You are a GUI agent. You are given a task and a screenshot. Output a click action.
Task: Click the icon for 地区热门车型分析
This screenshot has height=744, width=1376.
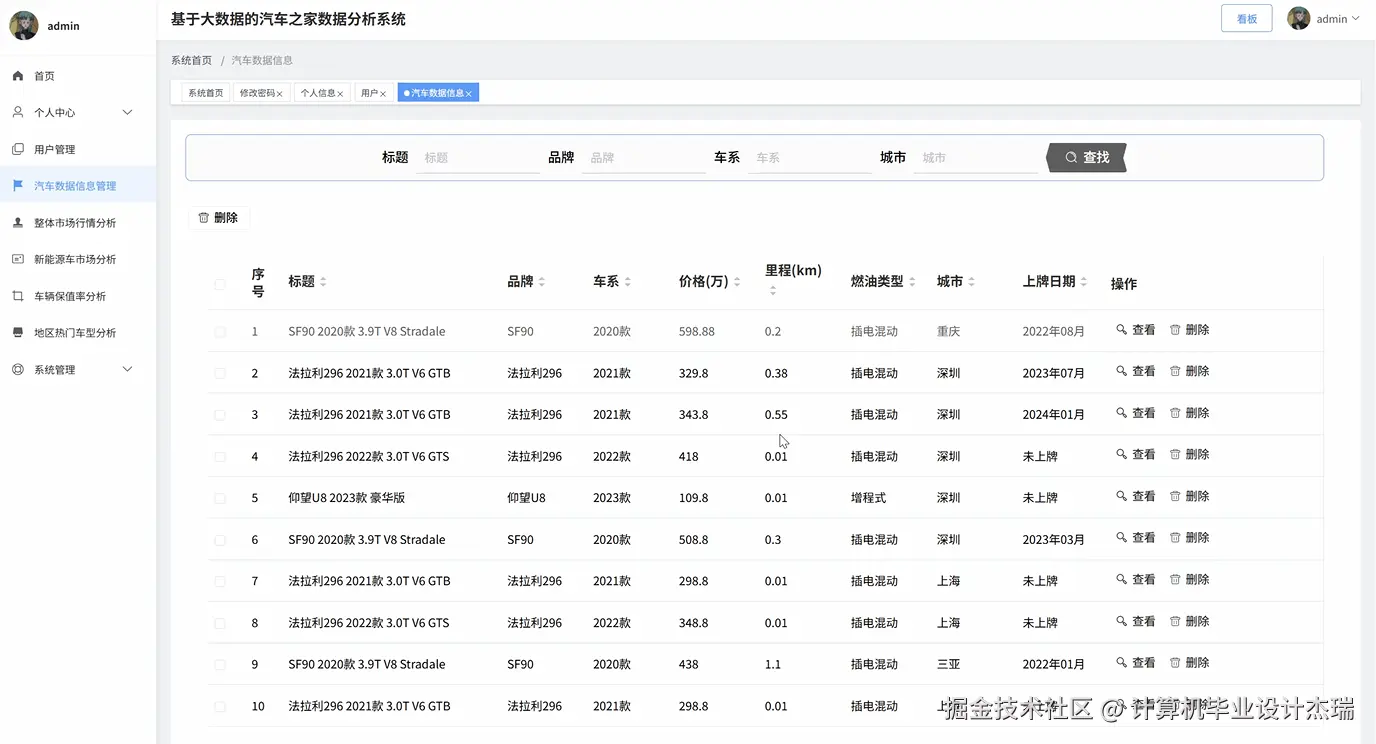[x=18, y=332]
